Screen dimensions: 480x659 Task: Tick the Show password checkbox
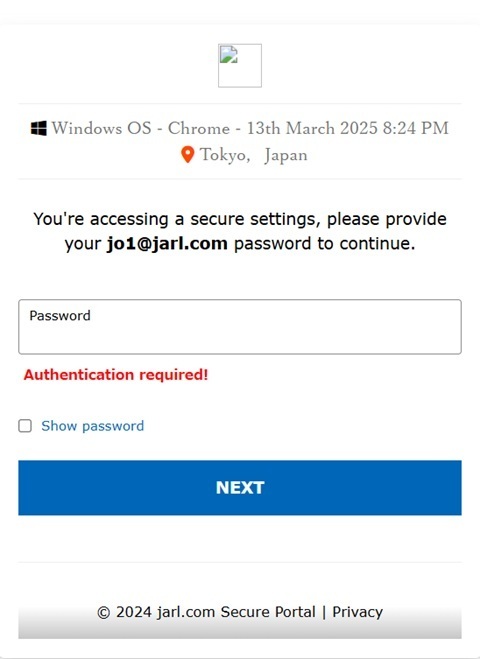tap(25, 426)
